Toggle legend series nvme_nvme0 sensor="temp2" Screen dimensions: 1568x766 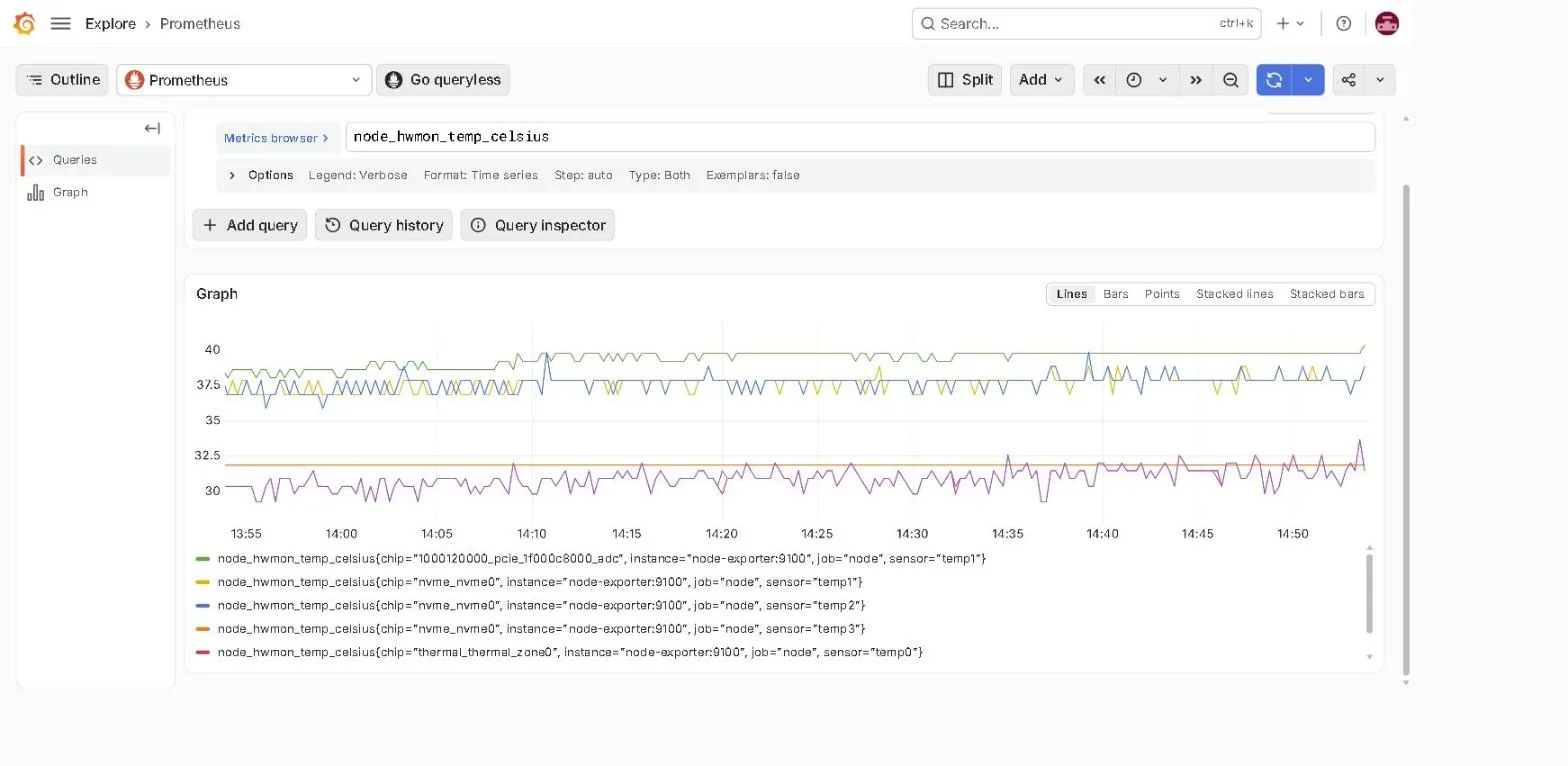(541, 605)
